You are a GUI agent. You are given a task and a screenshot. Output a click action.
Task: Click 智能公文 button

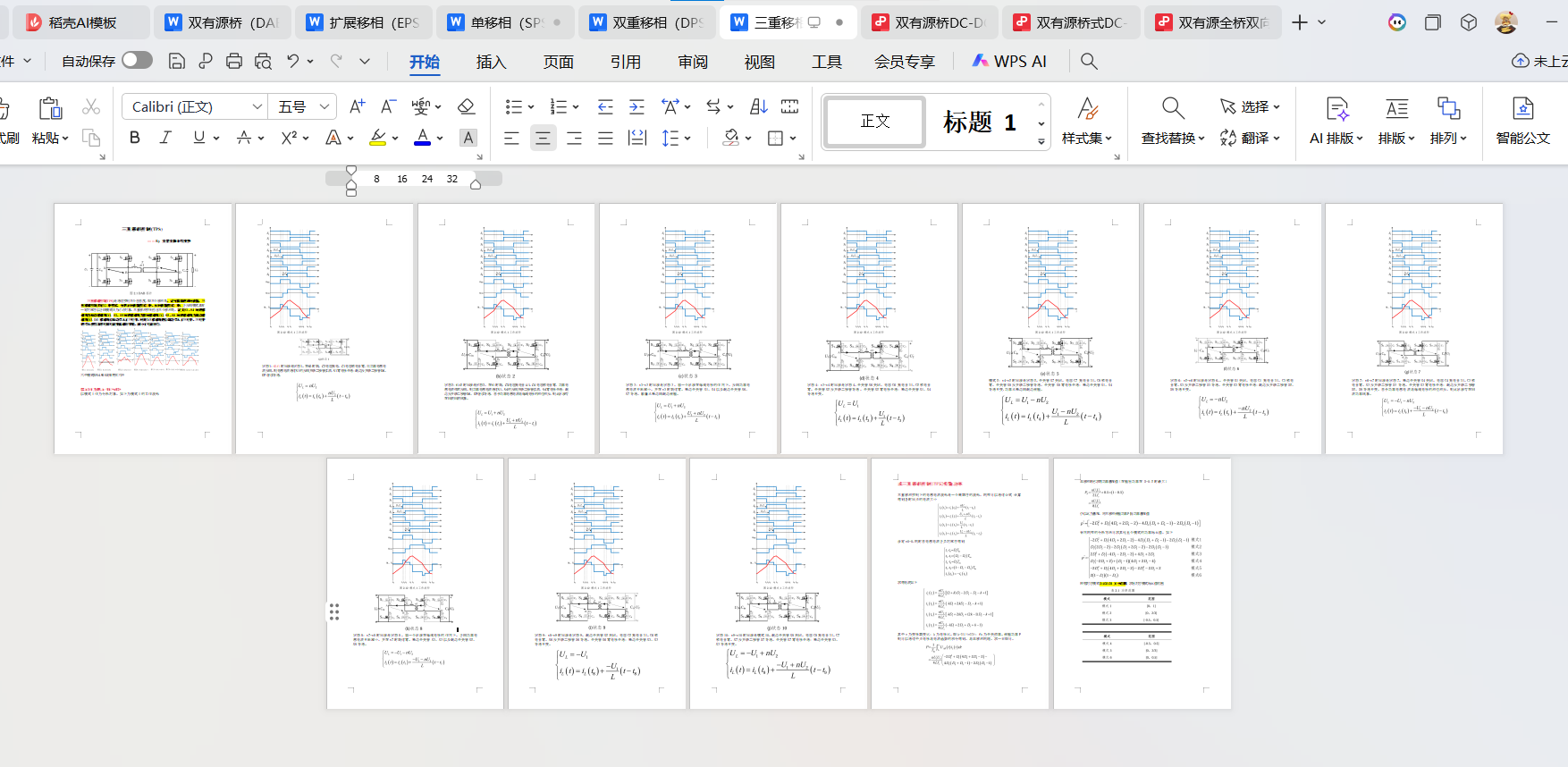1522,121
